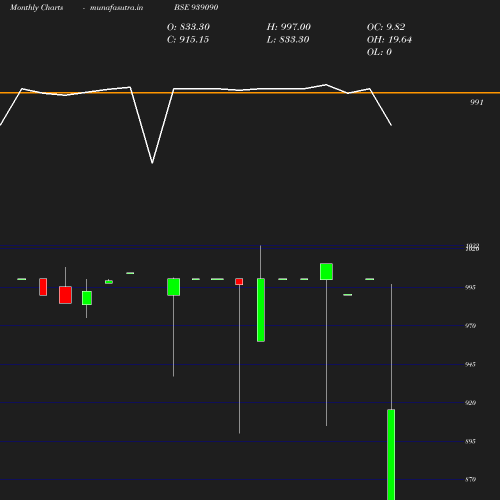Click the close value 'C: 915.15'
This screenshot has height=500, width=500.
188,40
